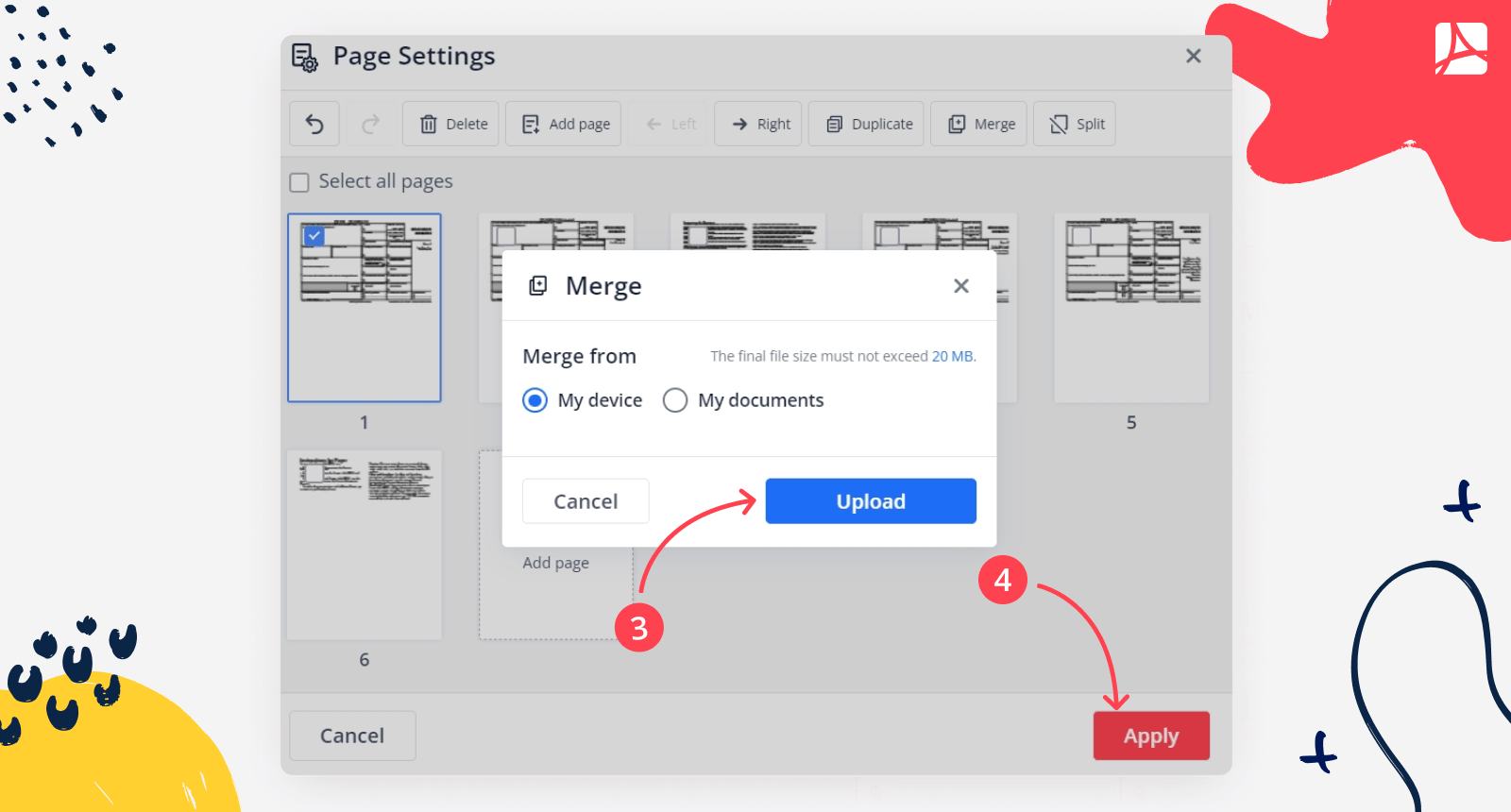
Task: Click the red Apply button
Action: [x=1151, y=736]
